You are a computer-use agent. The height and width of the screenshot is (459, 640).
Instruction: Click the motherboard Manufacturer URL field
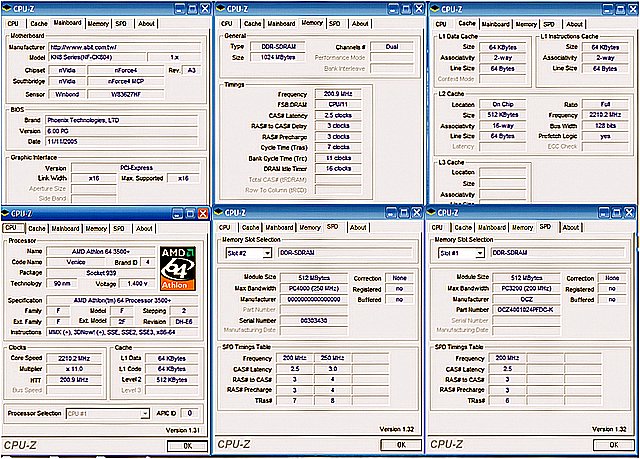[x=125, y=47]
